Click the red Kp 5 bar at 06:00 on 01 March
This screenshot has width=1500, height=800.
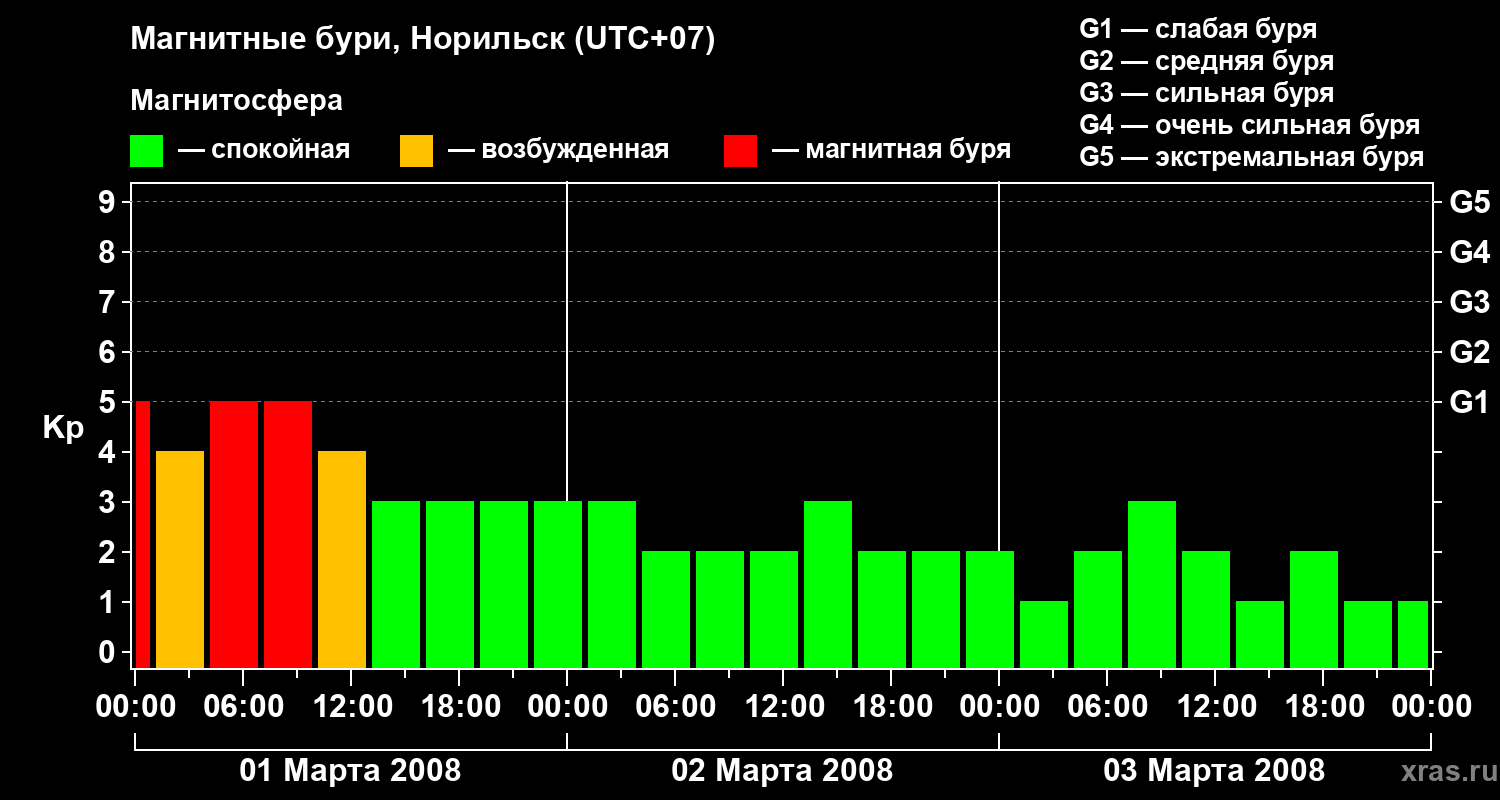click(234, 534)
